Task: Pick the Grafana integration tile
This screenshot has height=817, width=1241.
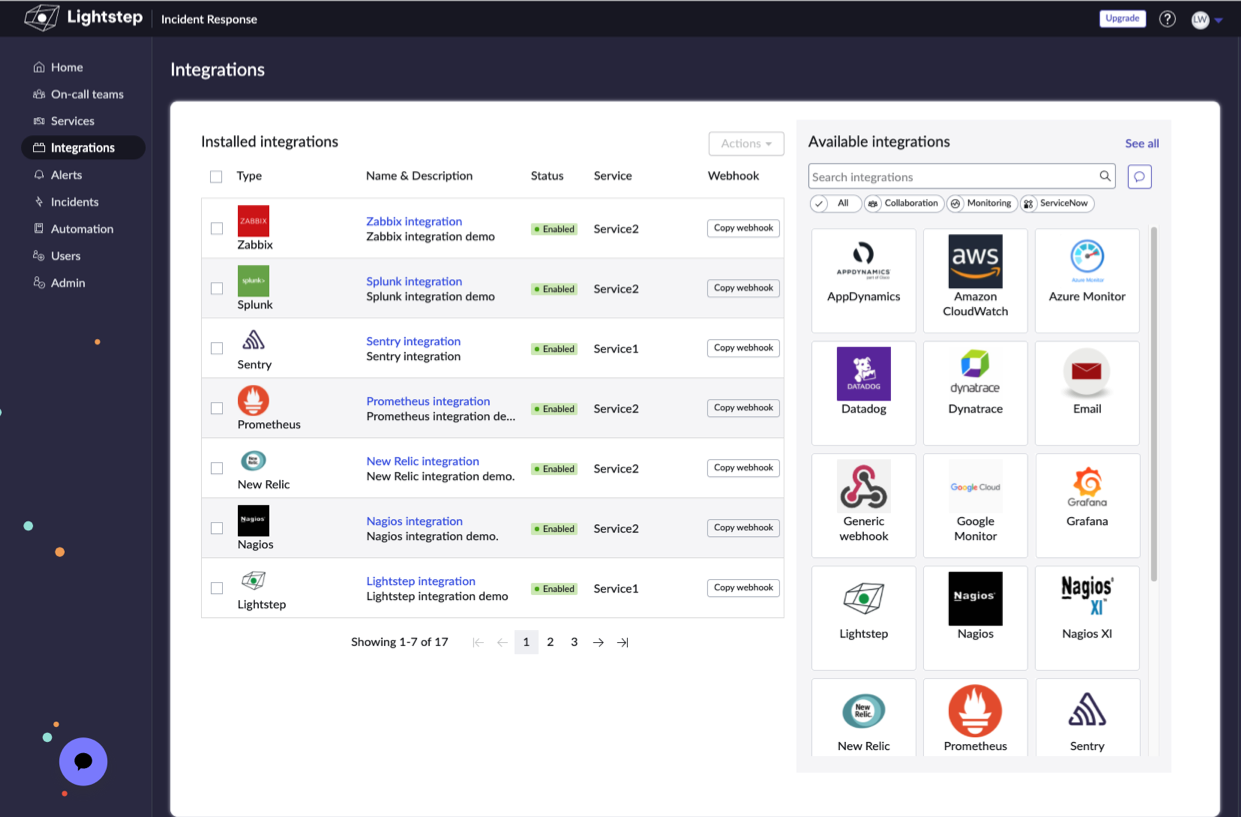Action: coord(1087,505)
